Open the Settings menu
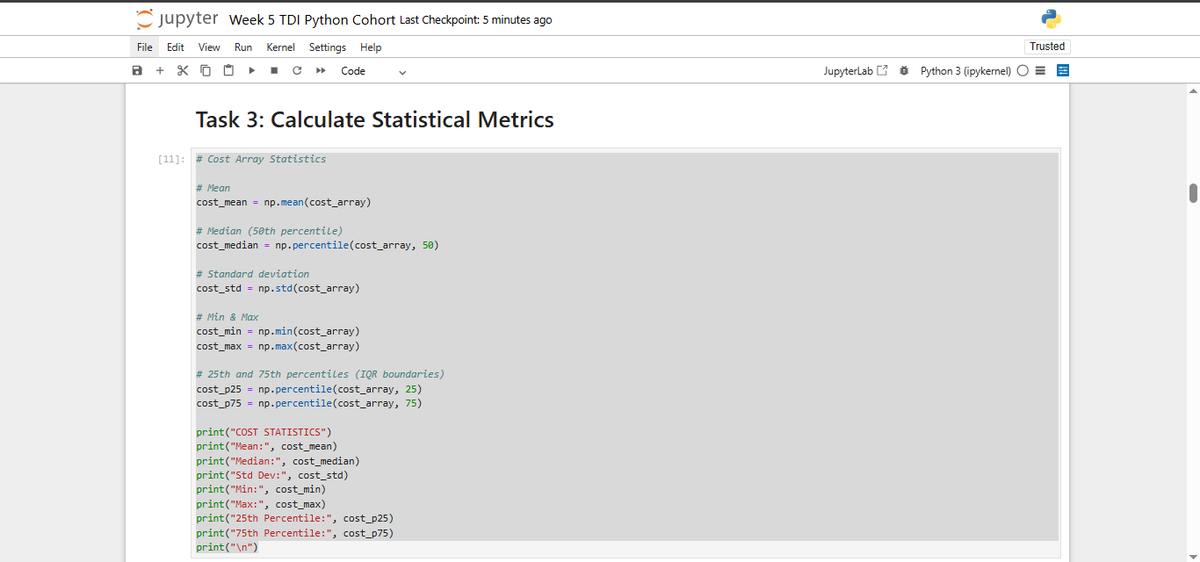The width and height of the screenshot is (1200, 562). (327, 47)
